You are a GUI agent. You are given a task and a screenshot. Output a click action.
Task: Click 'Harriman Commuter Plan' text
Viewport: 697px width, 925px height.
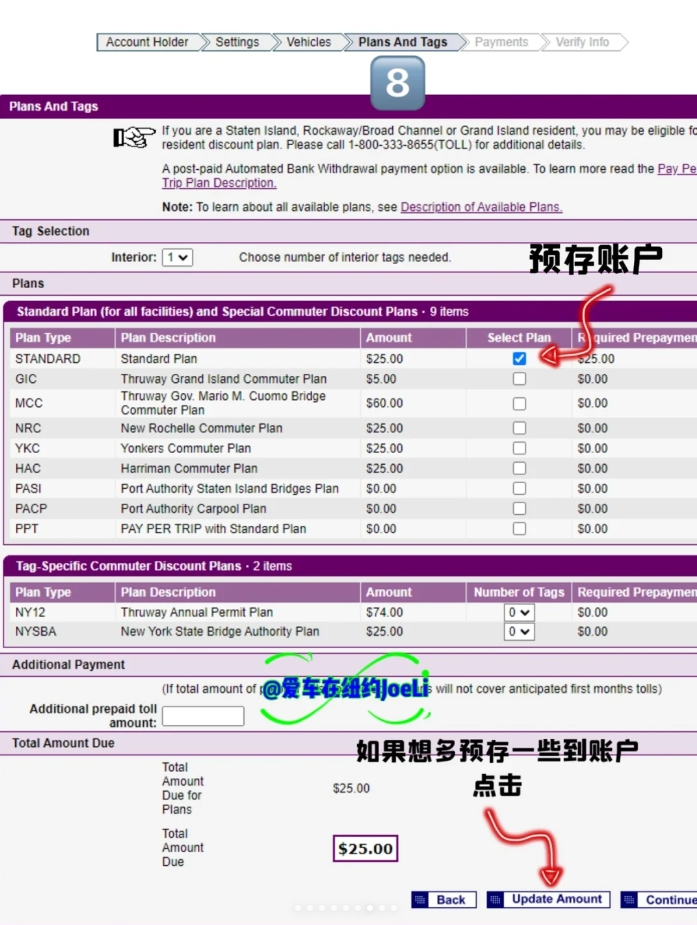tap(189, 468)
